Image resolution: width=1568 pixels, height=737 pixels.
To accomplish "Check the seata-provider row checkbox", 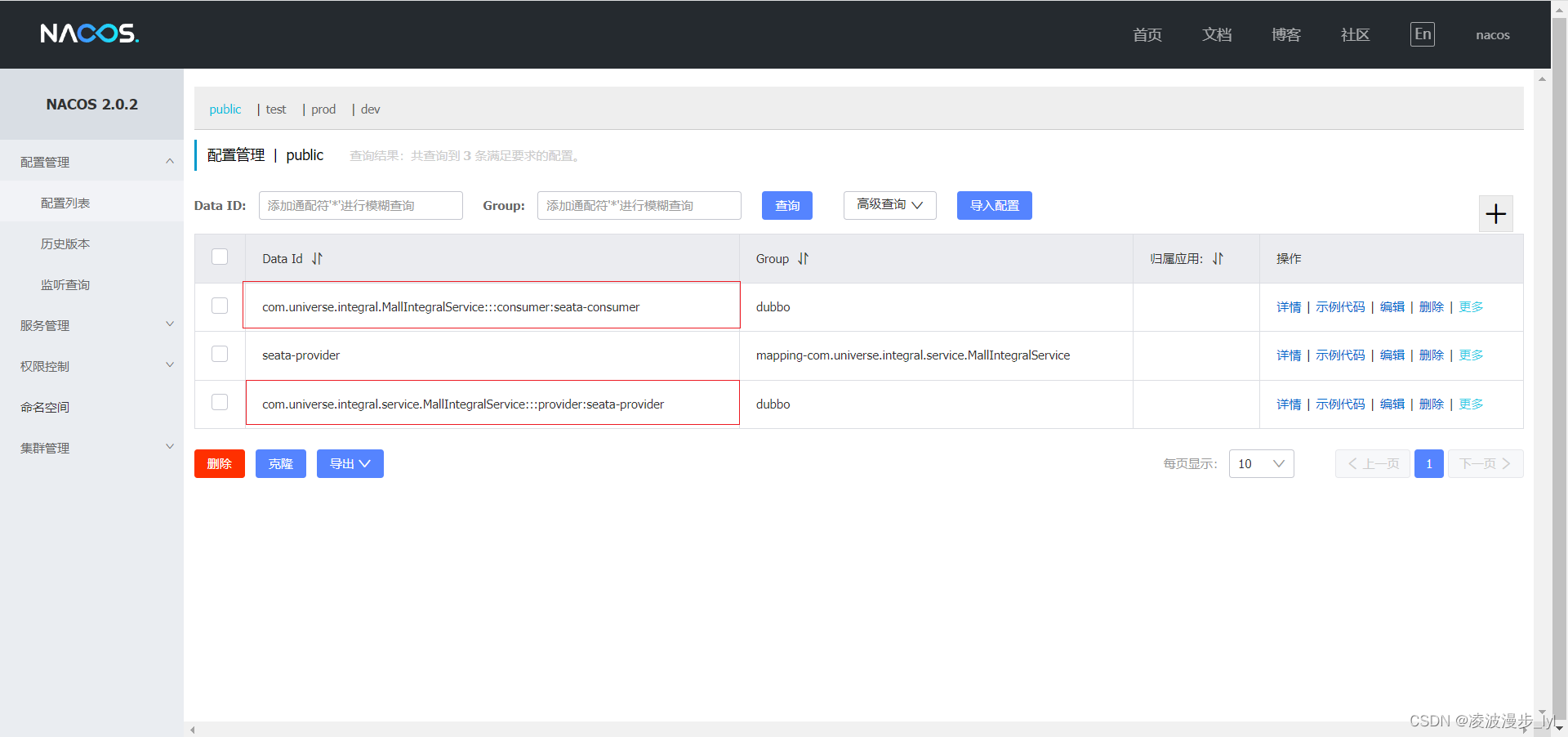I will [x=220, y=354].
